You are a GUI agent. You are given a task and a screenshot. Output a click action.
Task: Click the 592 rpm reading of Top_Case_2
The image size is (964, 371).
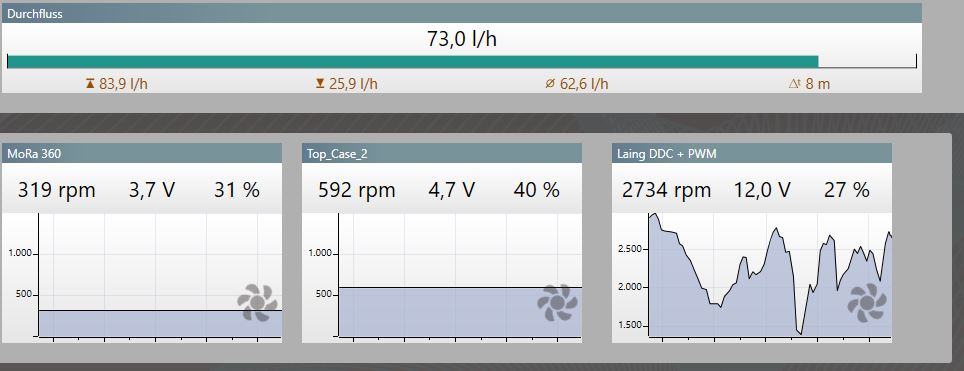click(x=357, y=190)
